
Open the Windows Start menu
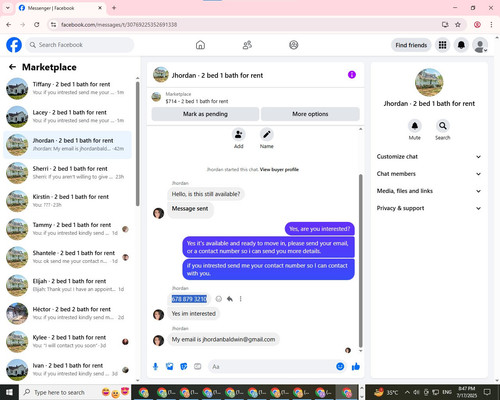9,392
